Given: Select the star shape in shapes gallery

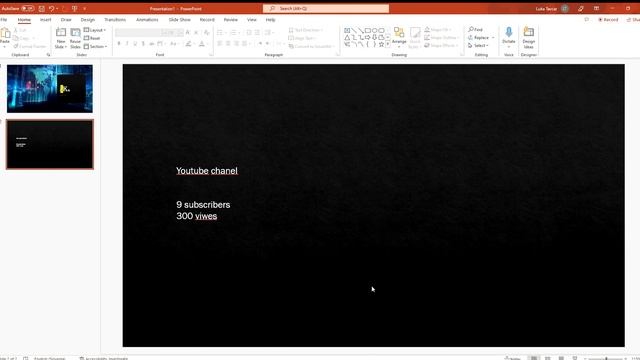Looking at the screenshot, I should pyautogui.click(x=381, y=44).
